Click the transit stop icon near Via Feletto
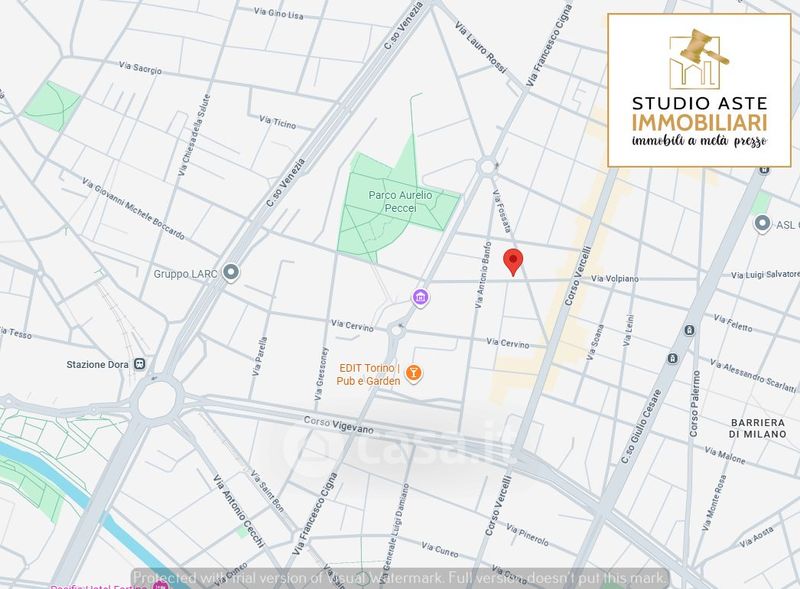Image resolution: width=800 pixels, height=589 pixels. pyautogui.click(x=689, y=330)
